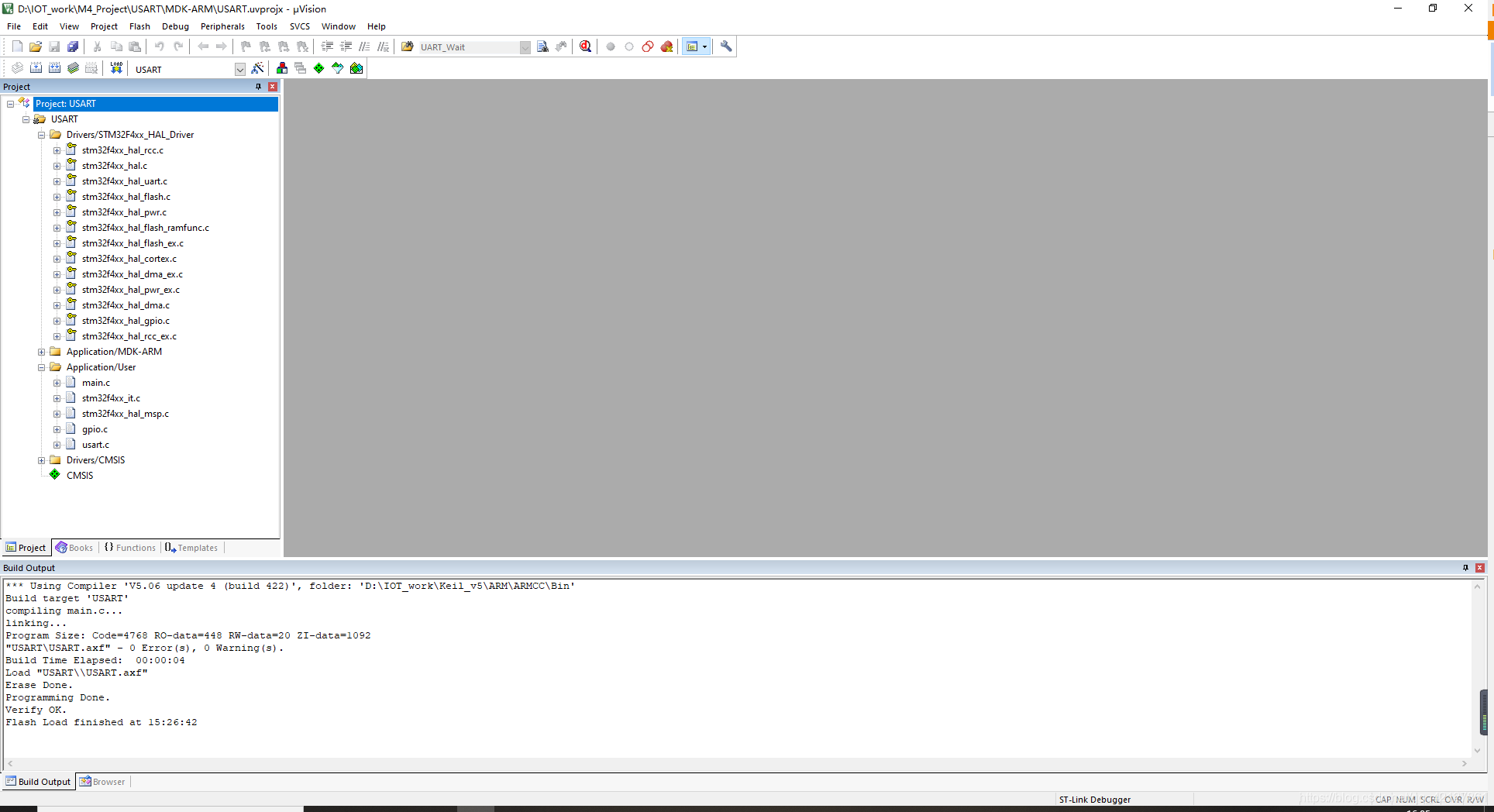This screenshot has width=1494, height=812.
Task: Navigate forward with the right arrow icon
Action: (x=222, y=46)
